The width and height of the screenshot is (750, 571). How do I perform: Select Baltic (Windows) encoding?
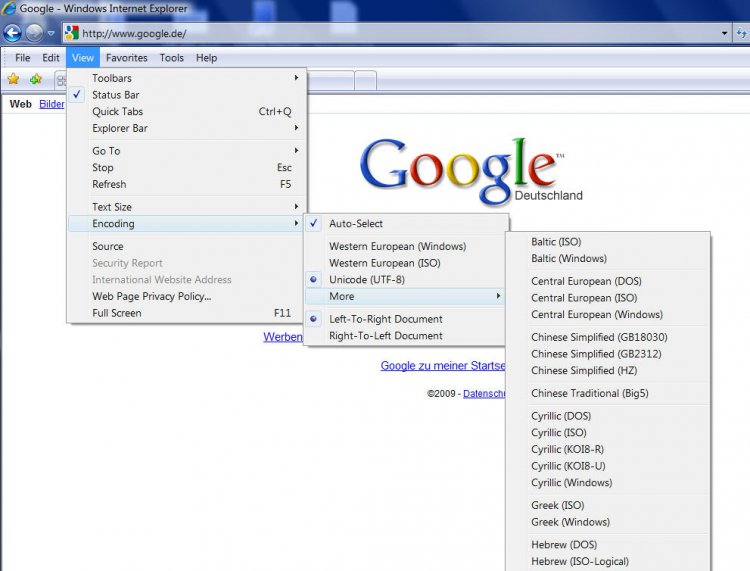608,259
